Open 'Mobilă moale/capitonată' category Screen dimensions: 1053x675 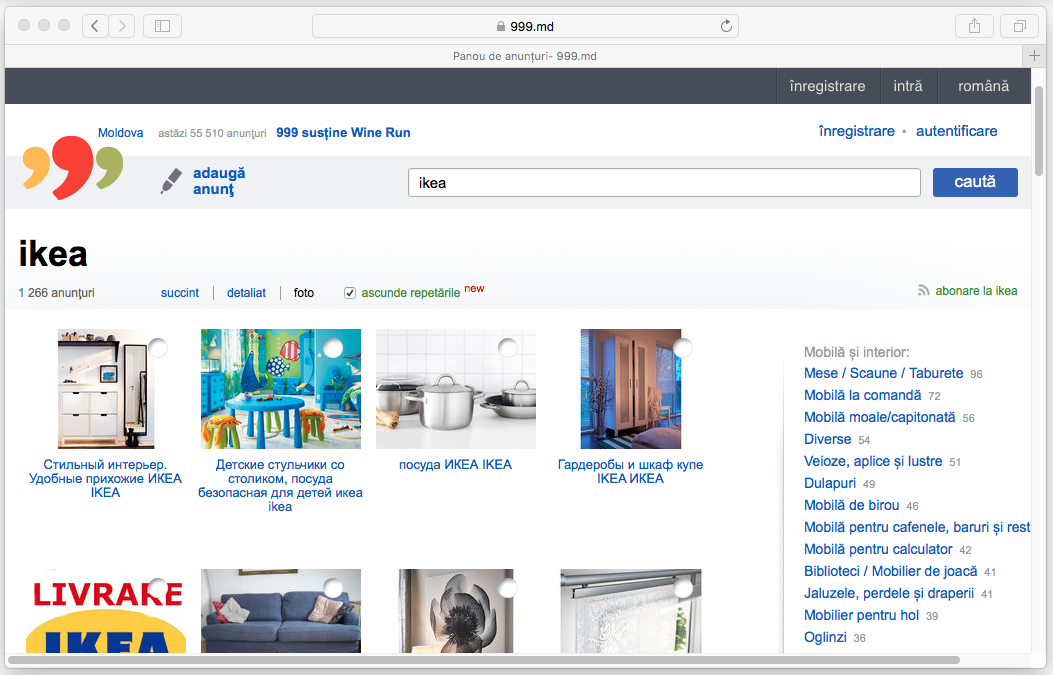[879, 418]
